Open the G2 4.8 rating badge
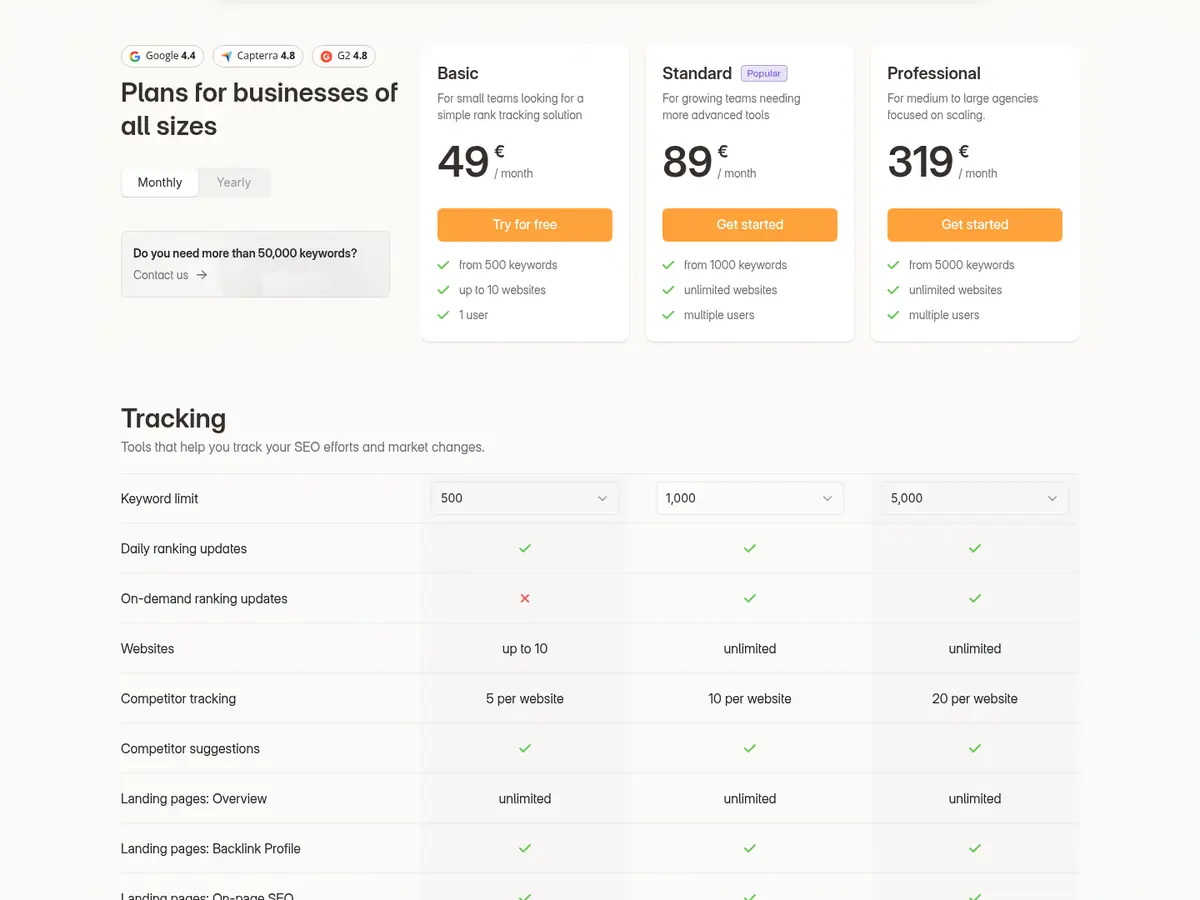The width and height of the screenshot is (1200, 900). [344, 56]
